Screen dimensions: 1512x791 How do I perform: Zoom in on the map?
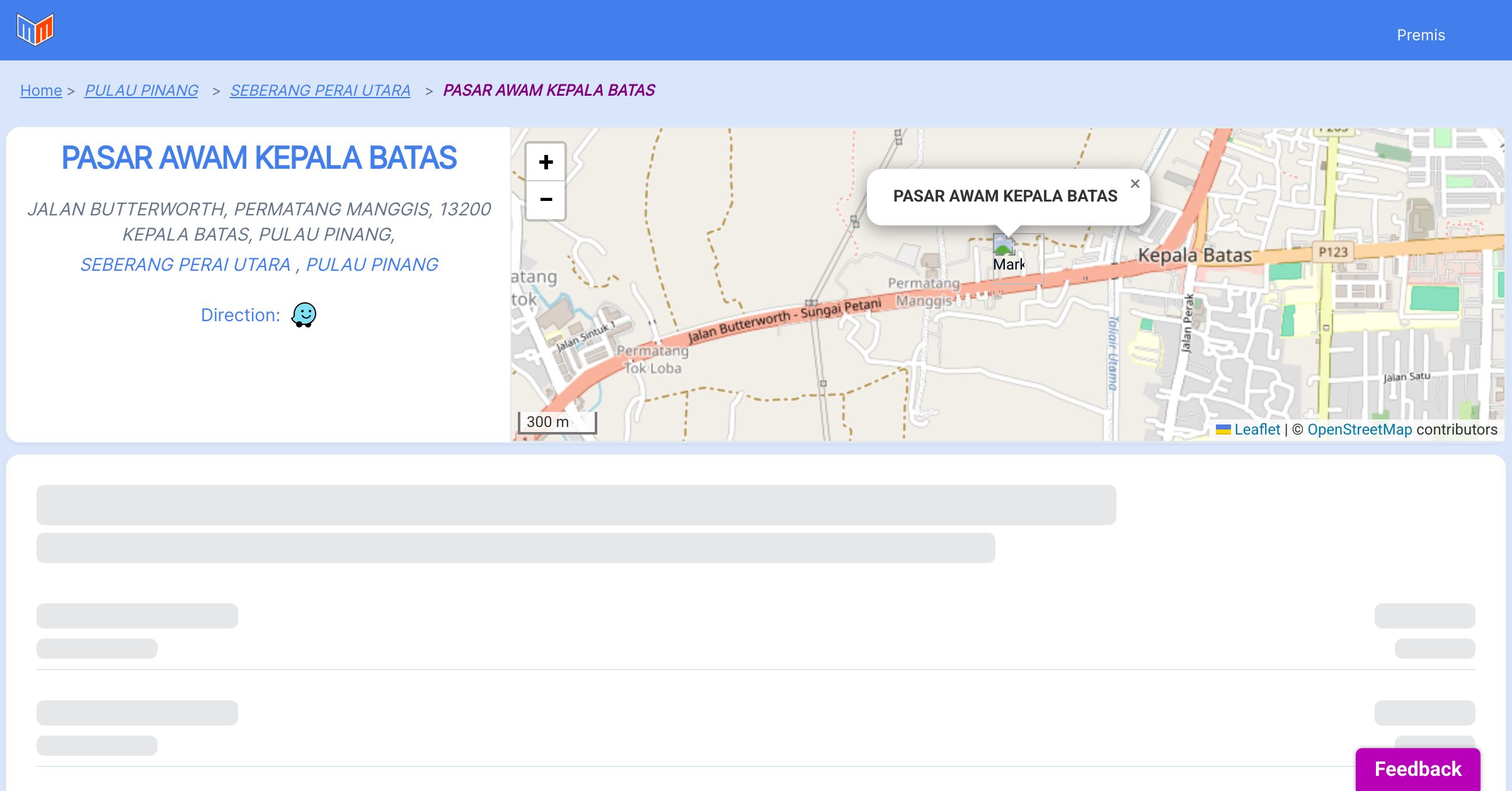pyautogui.click(x=546, y=162)
